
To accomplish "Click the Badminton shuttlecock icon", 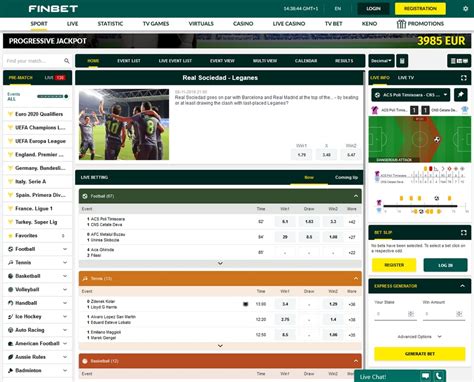I will pos(10,370).
